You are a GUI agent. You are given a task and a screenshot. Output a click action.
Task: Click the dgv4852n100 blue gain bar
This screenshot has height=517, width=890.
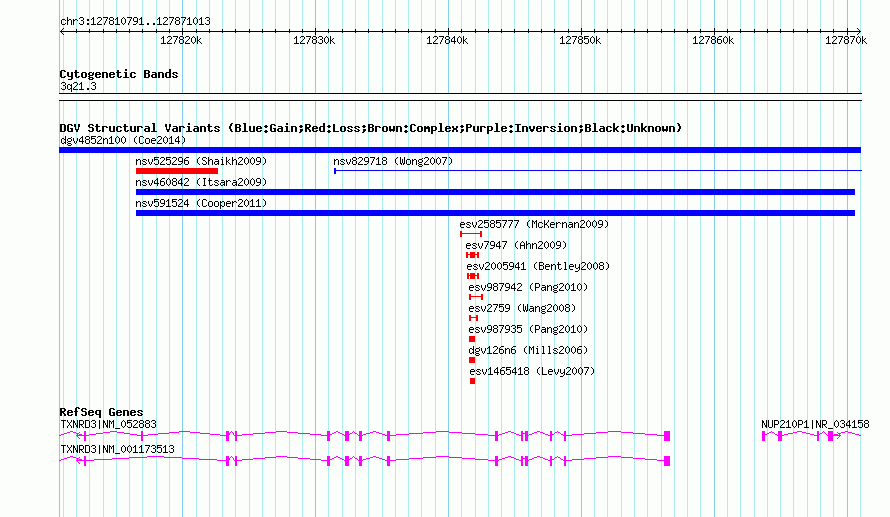(x=460, y=150)
